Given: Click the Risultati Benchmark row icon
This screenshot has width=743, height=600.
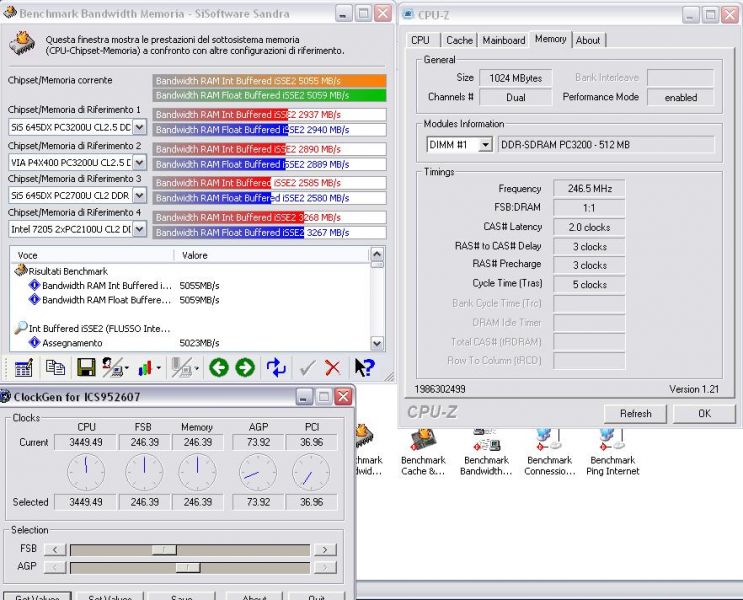Looking at the screenshot, I should tap(21, 271).
